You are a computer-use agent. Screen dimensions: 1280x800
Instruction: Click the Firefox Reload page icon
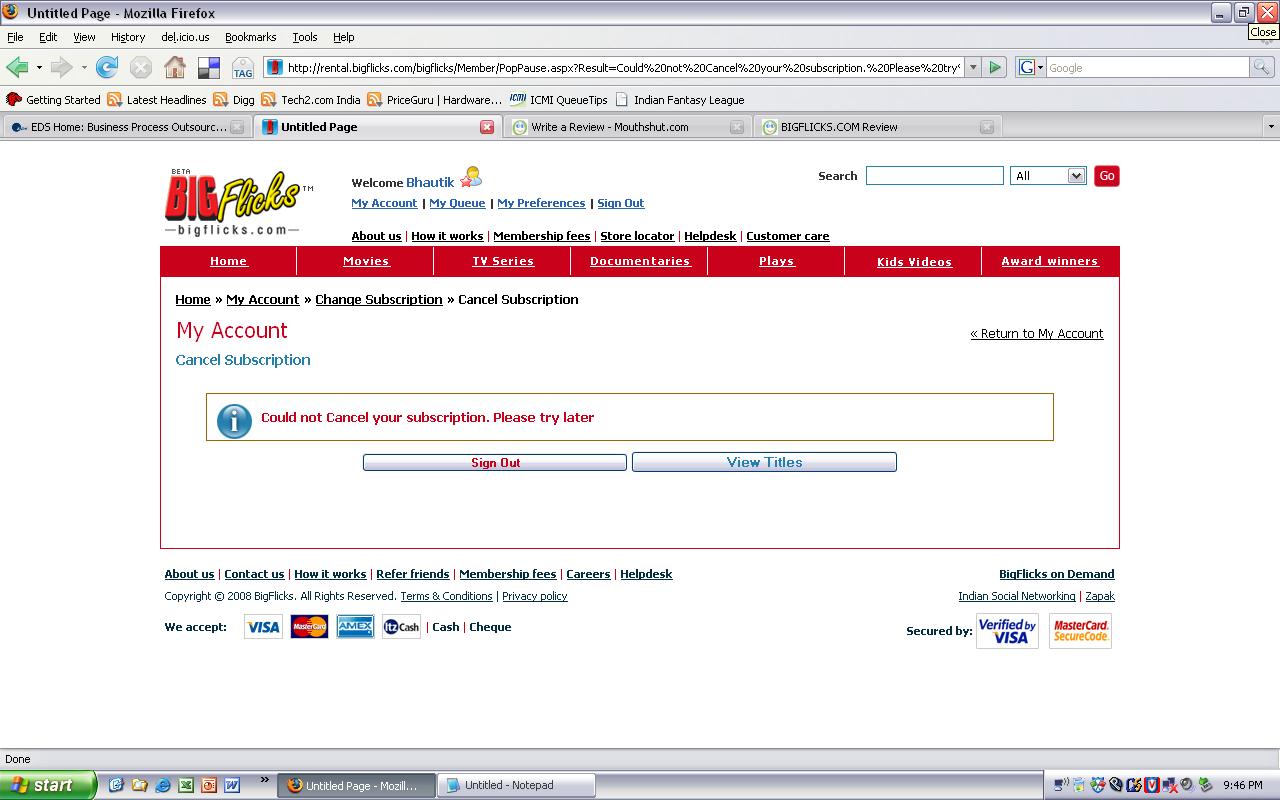(x=107, y=68)
